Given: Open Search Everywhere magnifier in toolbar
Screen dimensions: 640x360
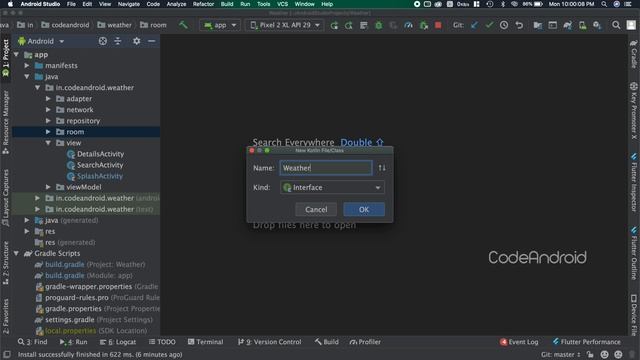Looking at the screenshot, I should tap(616, 25).
